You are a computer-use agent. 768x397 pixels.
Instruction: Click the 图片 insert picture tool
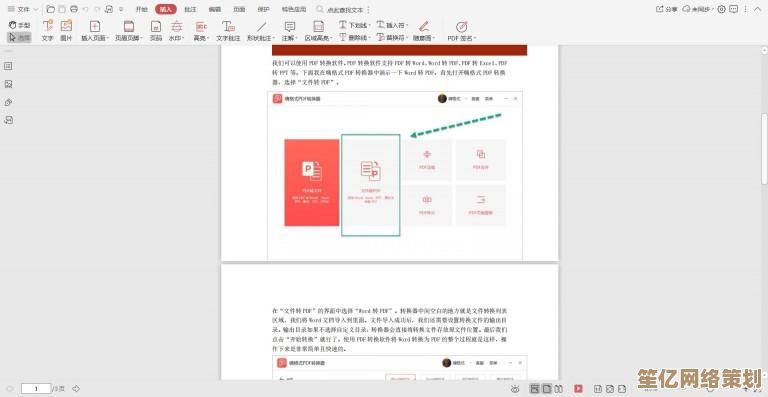pyautogui.click(x=66, y=31)
